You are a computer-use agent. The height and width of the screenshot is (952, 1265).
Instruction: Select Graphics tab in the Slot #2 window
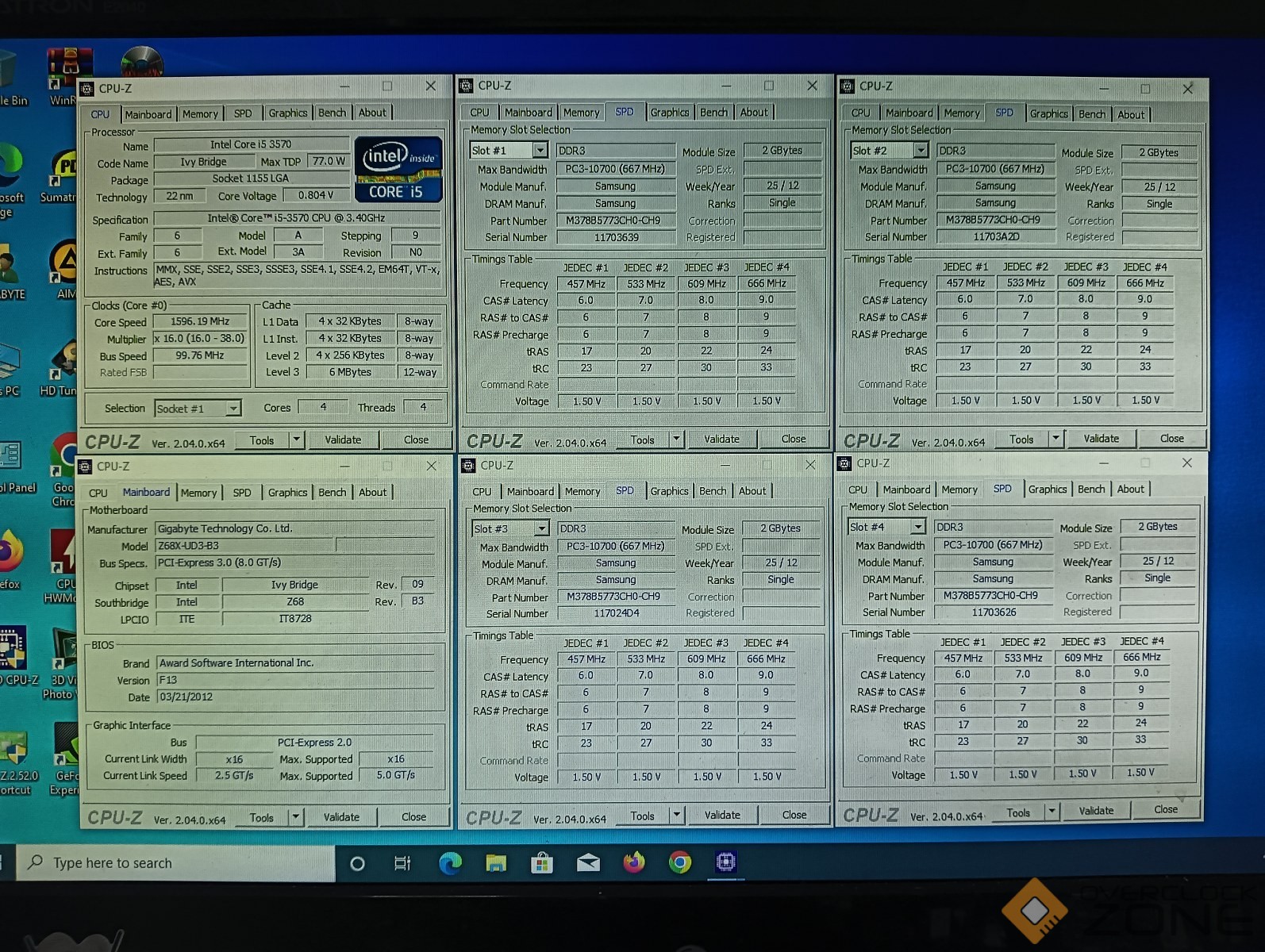(x=1048, y=113)
